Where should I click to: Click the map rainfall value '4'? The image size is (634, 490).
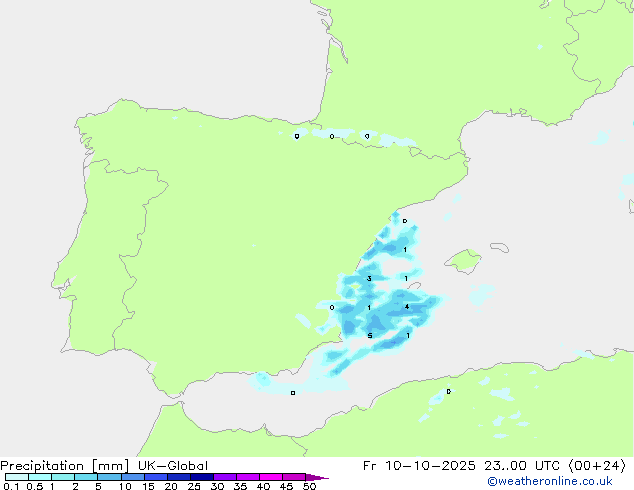pos(407,307)
